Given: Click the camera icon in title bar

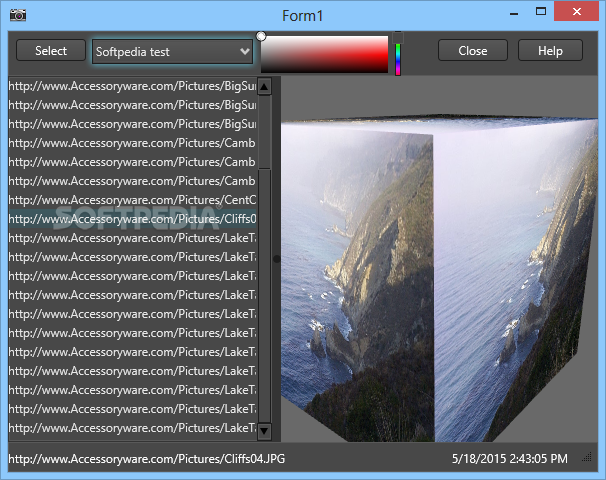Looking at the screenshot, I should pos(18,15).
